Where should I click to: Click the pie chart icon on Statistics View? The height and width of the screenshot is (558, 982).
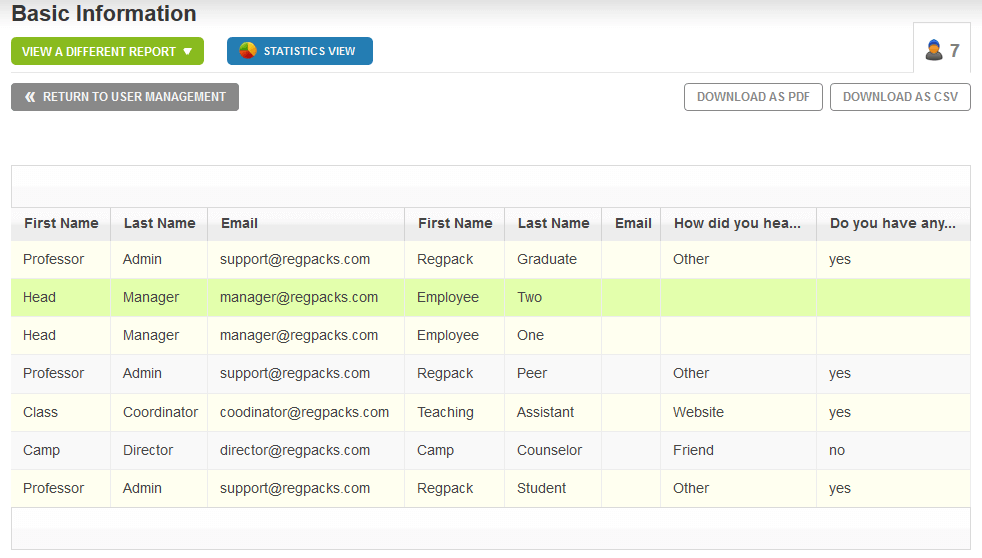(x=248, y=51)
